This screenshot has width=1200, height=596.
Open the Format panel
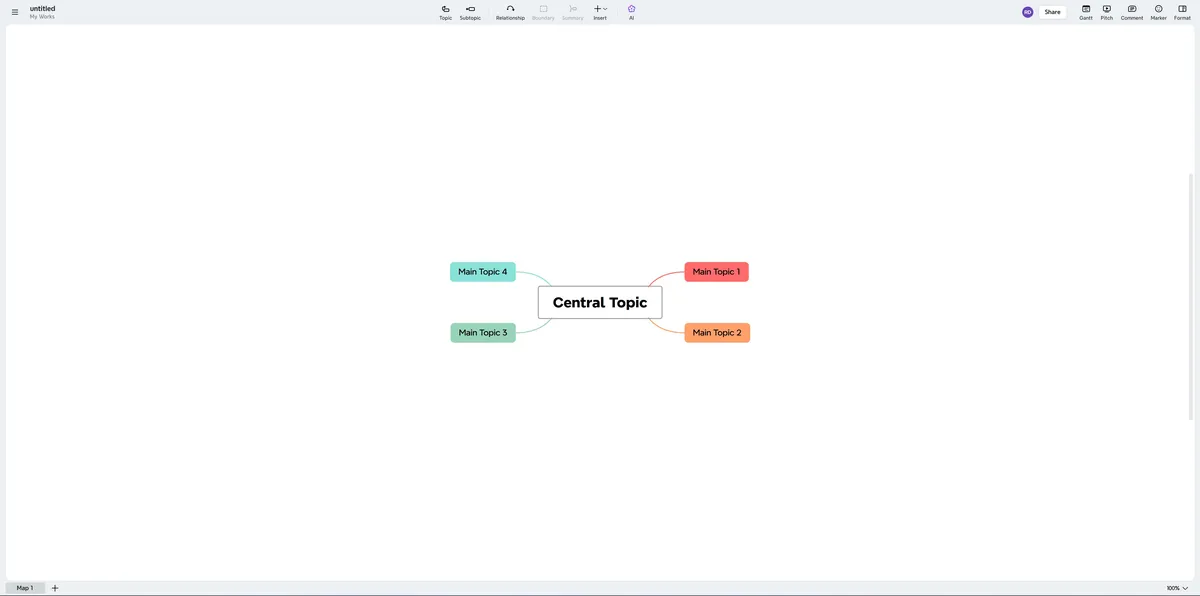coord(1182,12)
